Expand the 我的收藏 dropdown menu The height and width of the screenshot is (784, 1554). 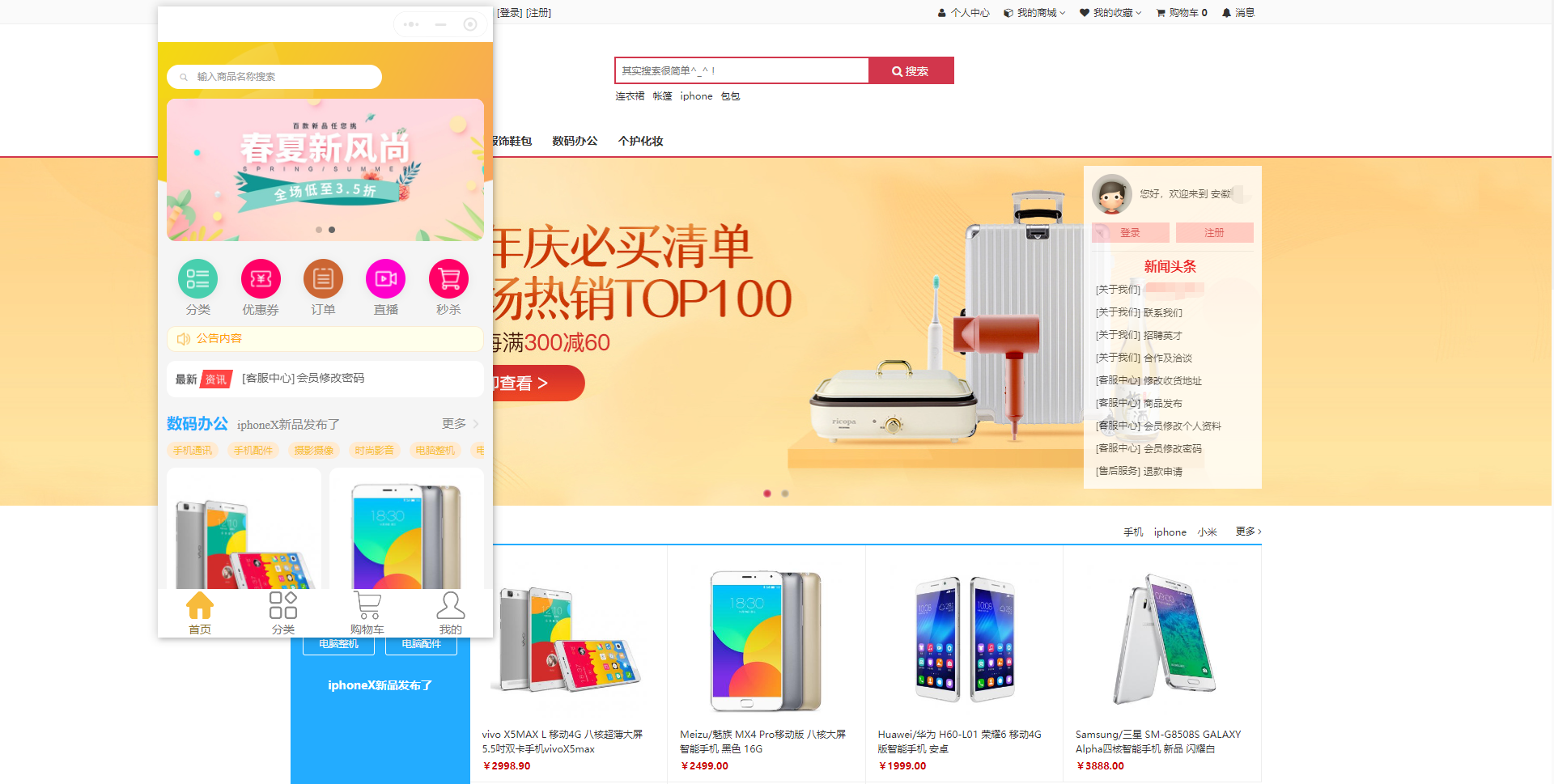tap(1110, 13)
